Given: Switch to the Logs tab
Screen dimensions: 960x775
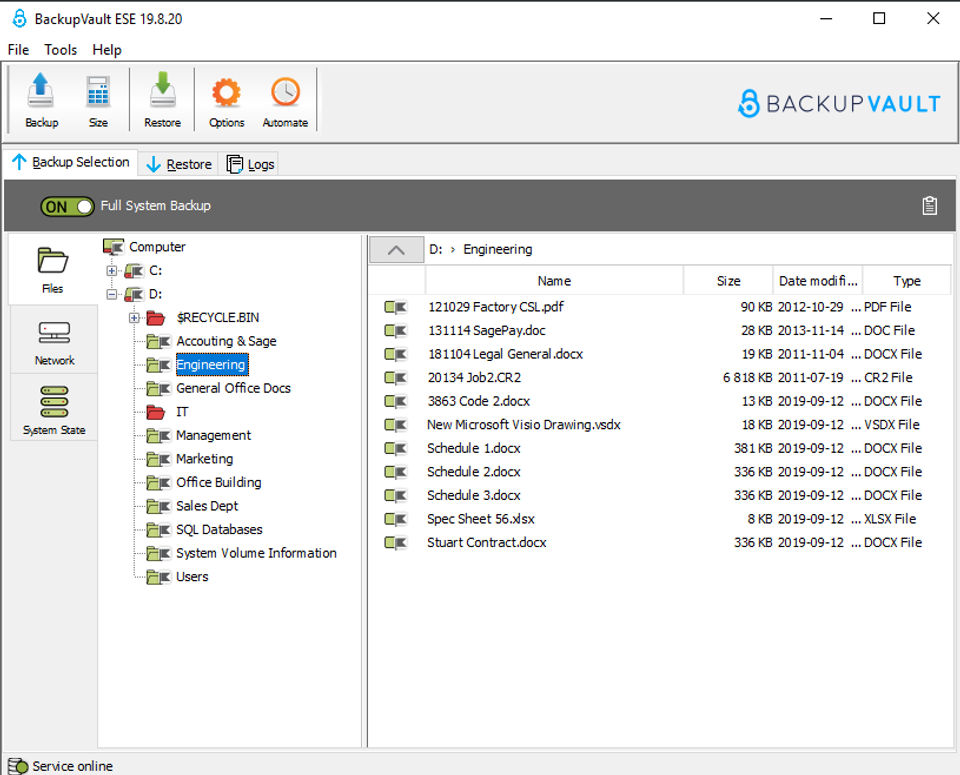Looking at the screenshot, I should coord(250,164).
